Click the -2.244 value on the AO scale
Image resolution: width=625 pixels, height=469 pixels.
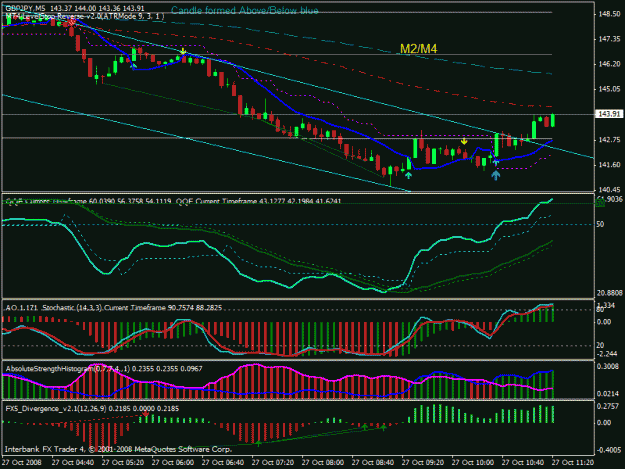tap(607, 354)
